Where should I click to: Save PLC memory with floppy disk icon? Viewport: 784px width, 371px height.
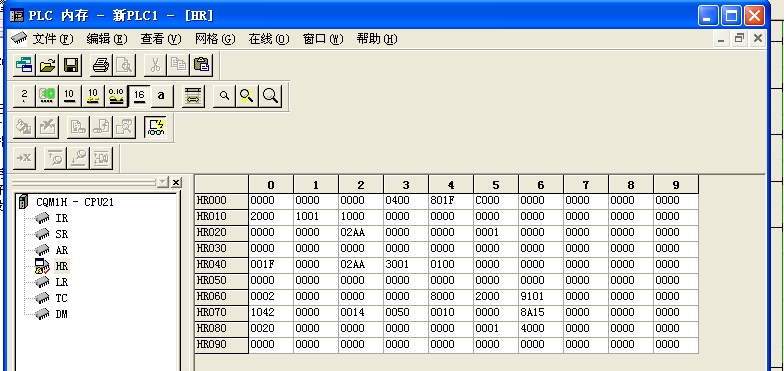tap(70, 64)
